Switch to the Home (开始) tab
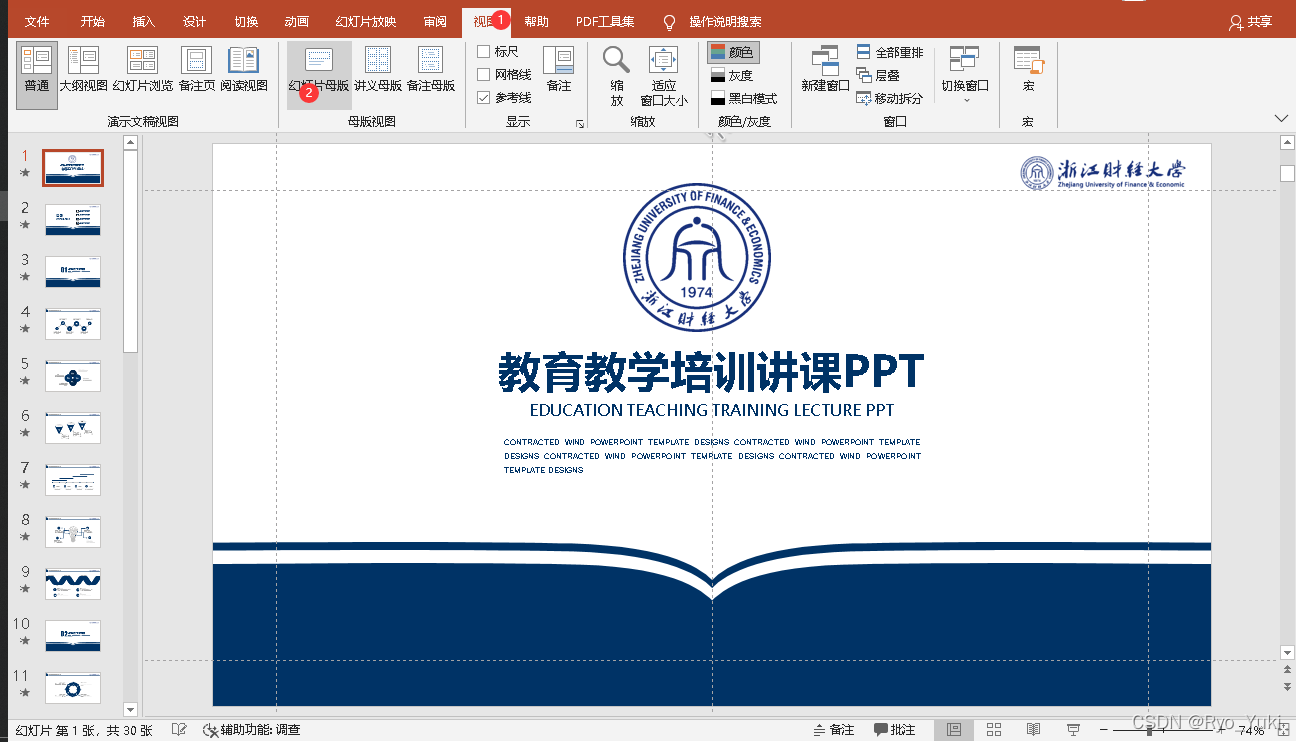Screen dimensions: 1296x742 coord(93,22)
